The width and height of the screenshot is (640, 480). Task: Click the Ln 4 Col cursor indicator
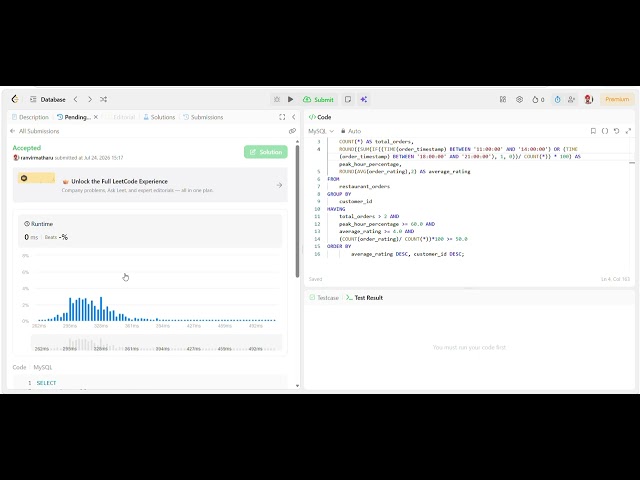[x=615, y=279]
